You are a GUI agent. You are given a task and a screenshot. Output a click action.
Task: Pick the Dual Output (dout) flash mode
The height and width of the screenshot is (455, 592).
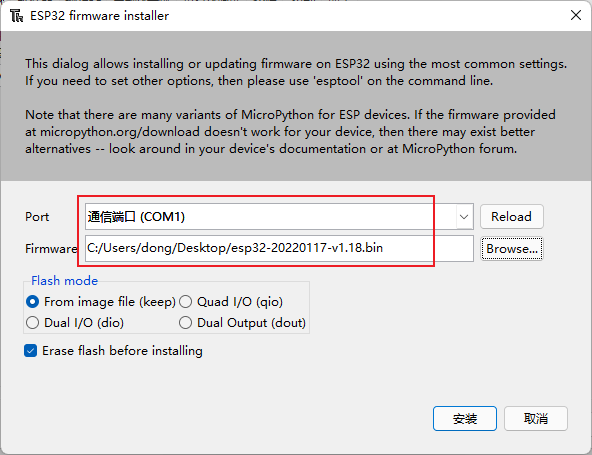pos(242,323)
